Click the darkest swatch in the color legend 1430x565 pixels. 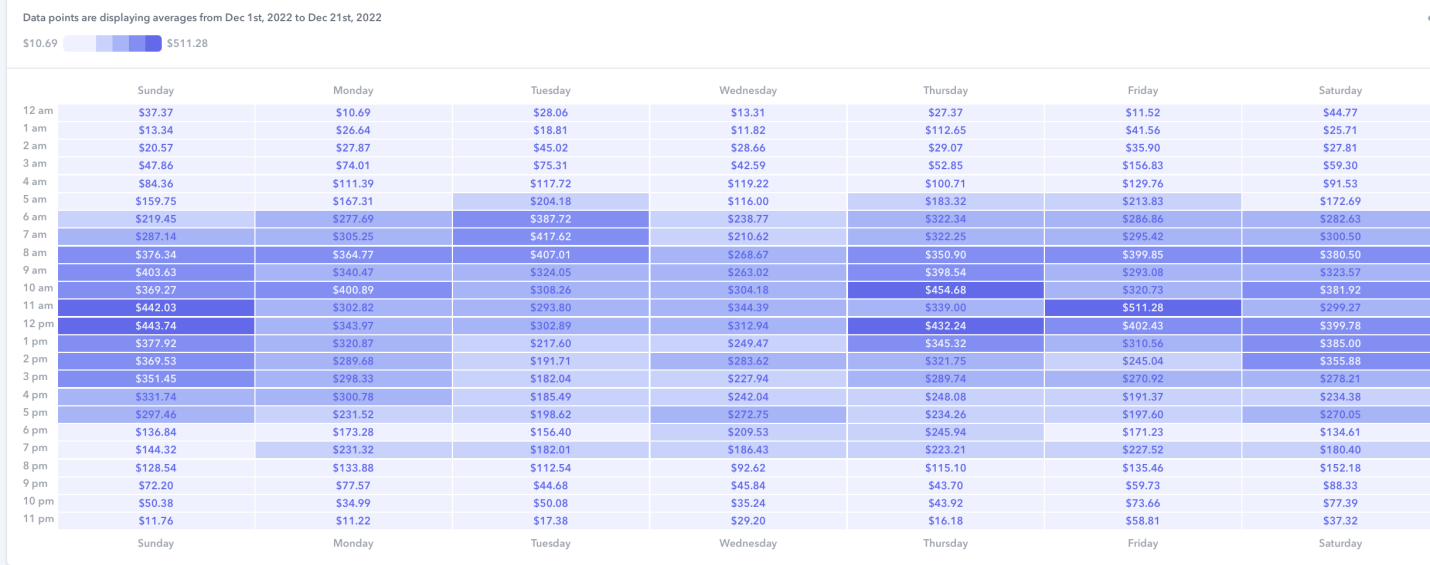point(153,43)
